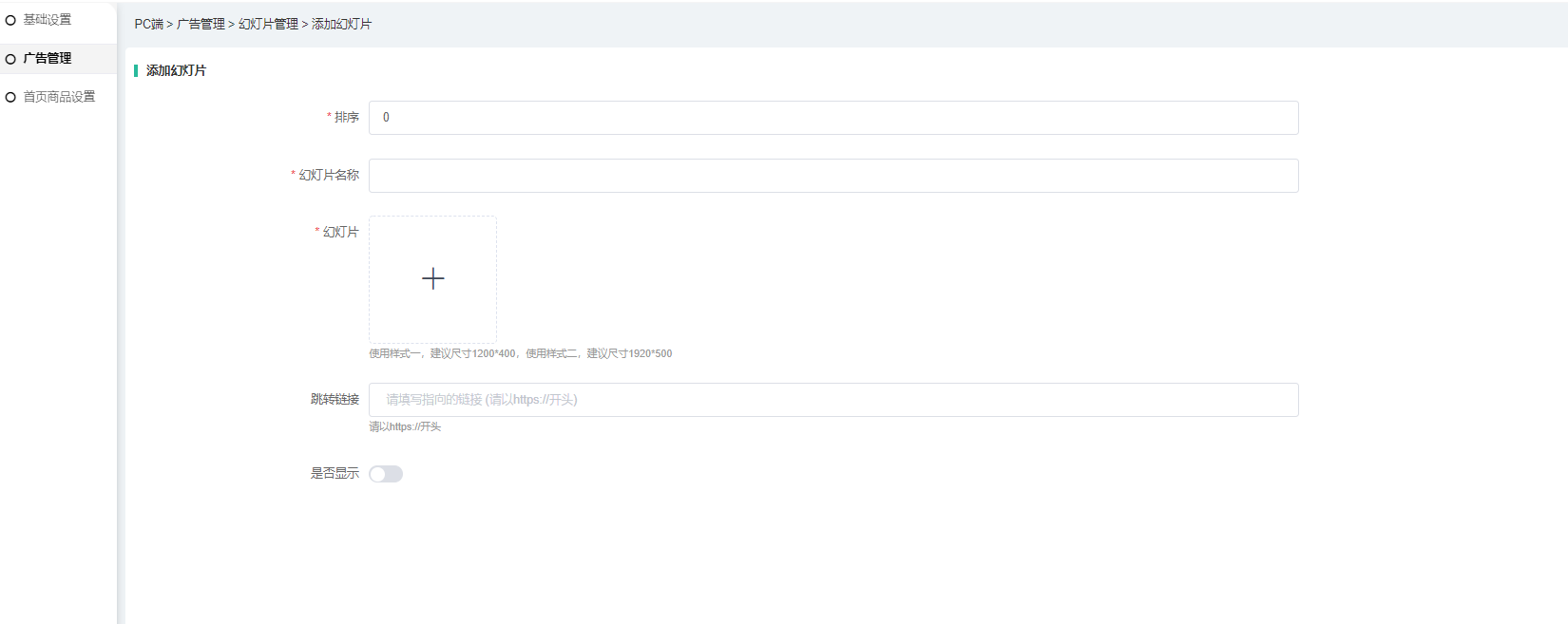Click the plus icon to upload a slide image
Screen dimensions: 1568x624
[x=432, y=278]
